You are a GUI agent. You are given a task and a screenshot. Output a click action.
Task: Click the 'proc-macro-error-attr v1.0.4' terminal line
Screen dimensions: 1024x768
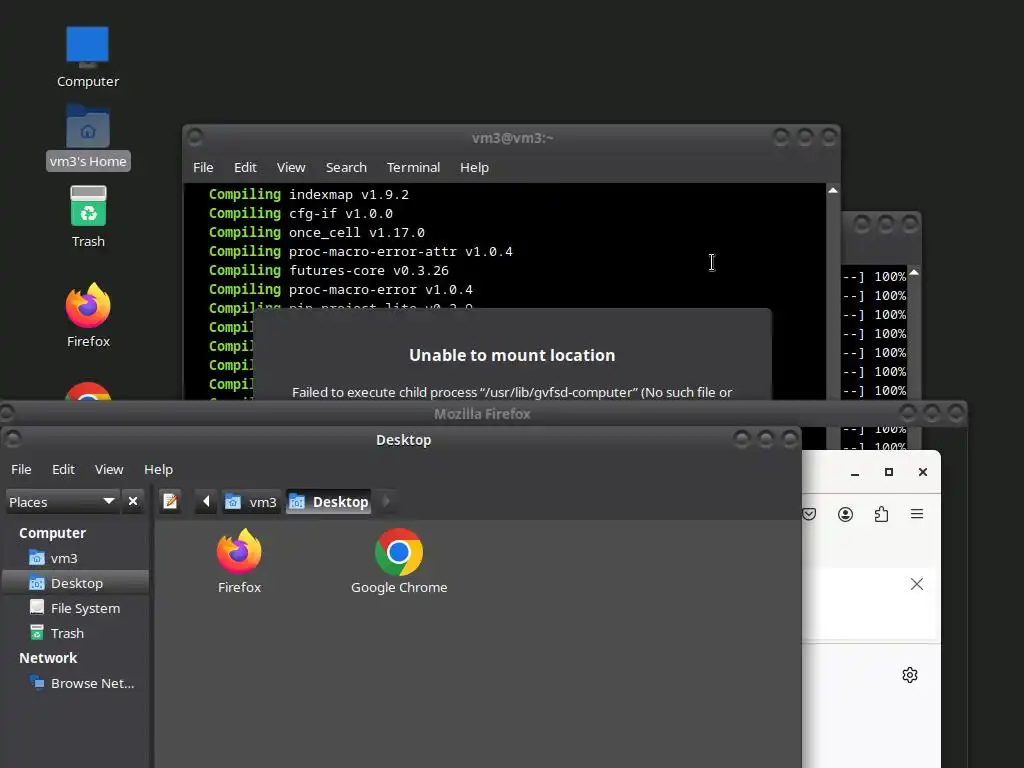360,251
